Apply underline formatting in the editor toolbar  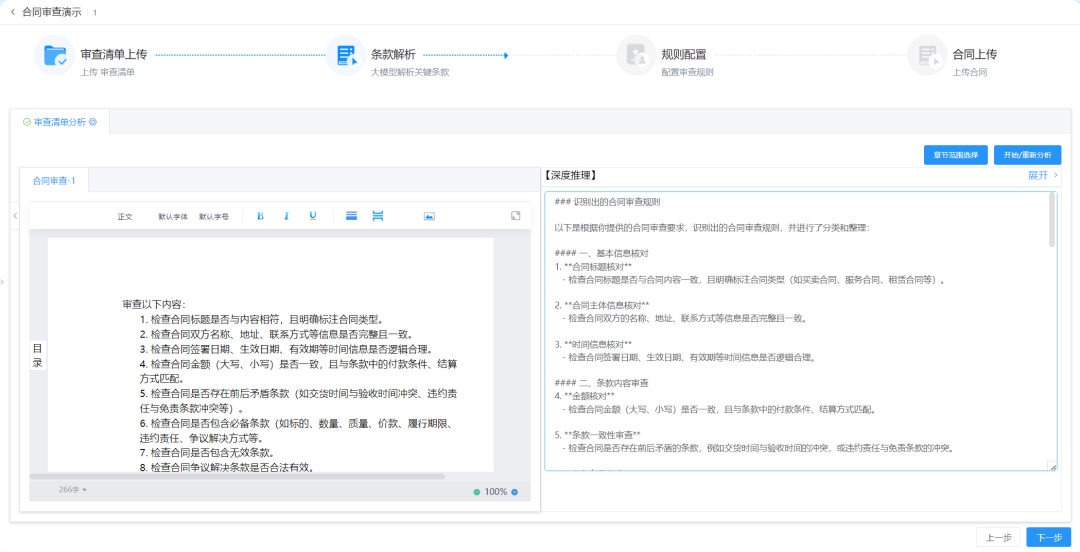(313, 216)
